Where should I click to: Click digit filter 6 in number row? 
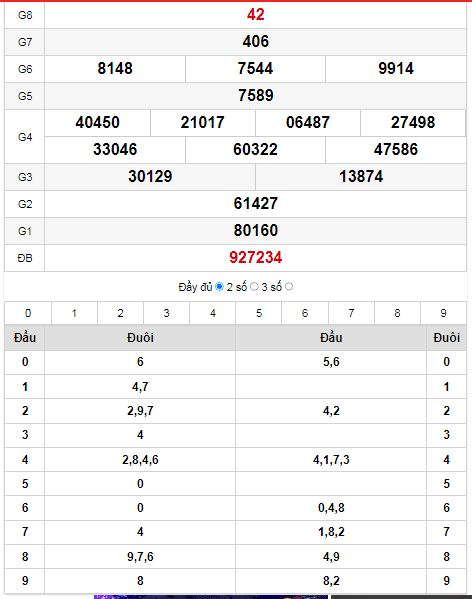point(305,313)
